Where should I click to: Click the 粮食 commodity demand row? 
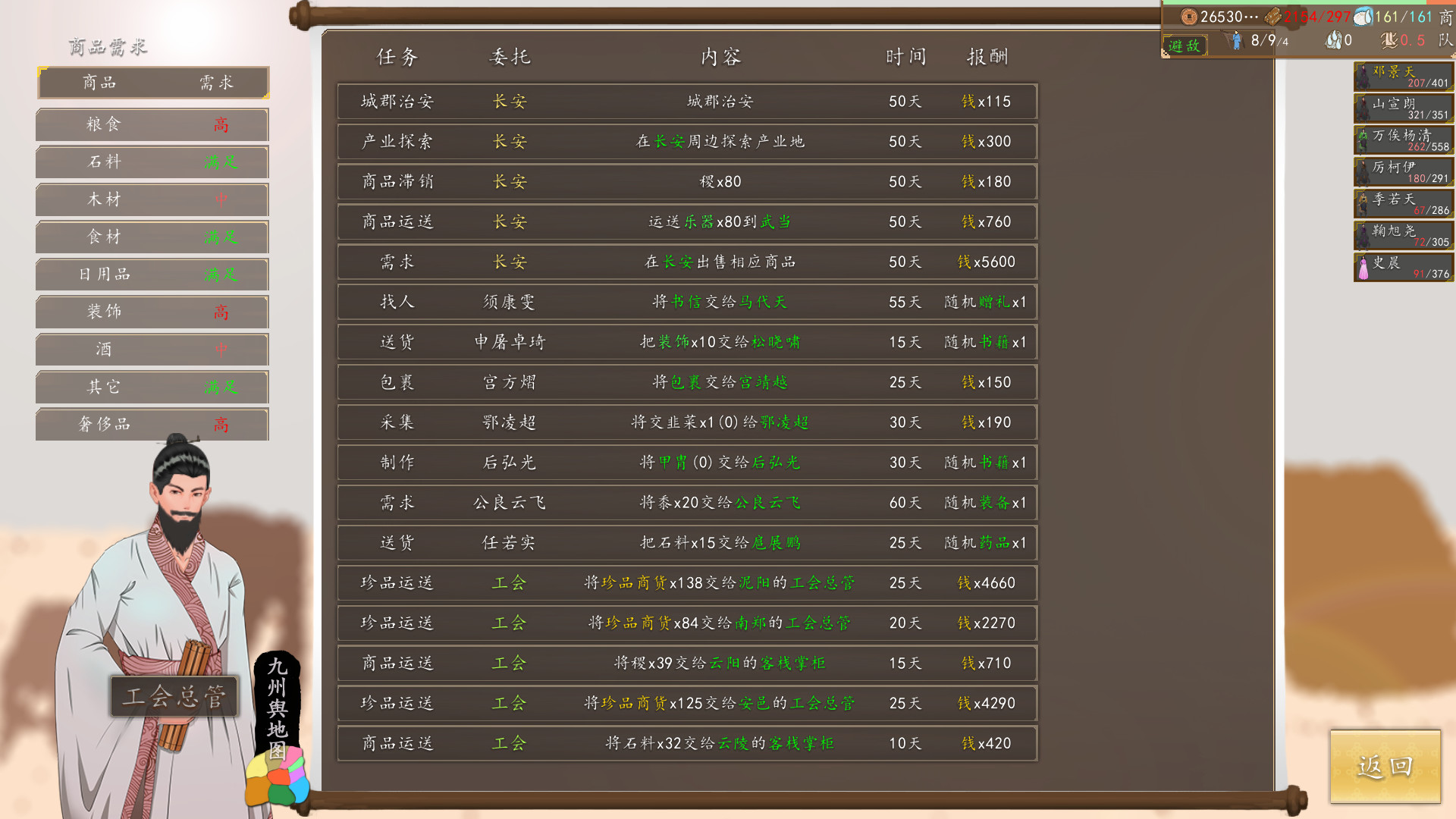click(152, 124)
